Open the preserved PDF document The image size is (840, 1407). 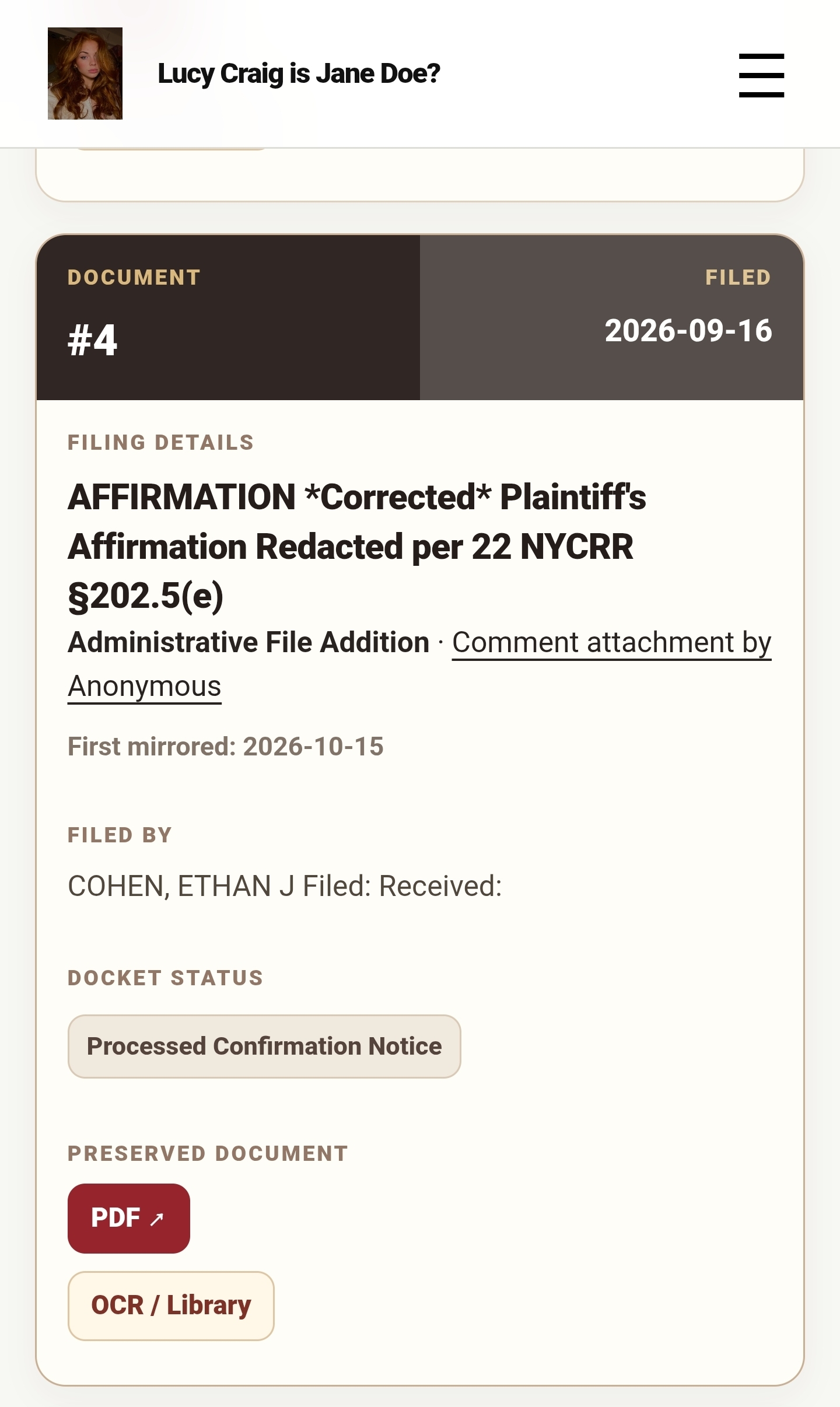pyautogui.click(x=129, y=1219)
